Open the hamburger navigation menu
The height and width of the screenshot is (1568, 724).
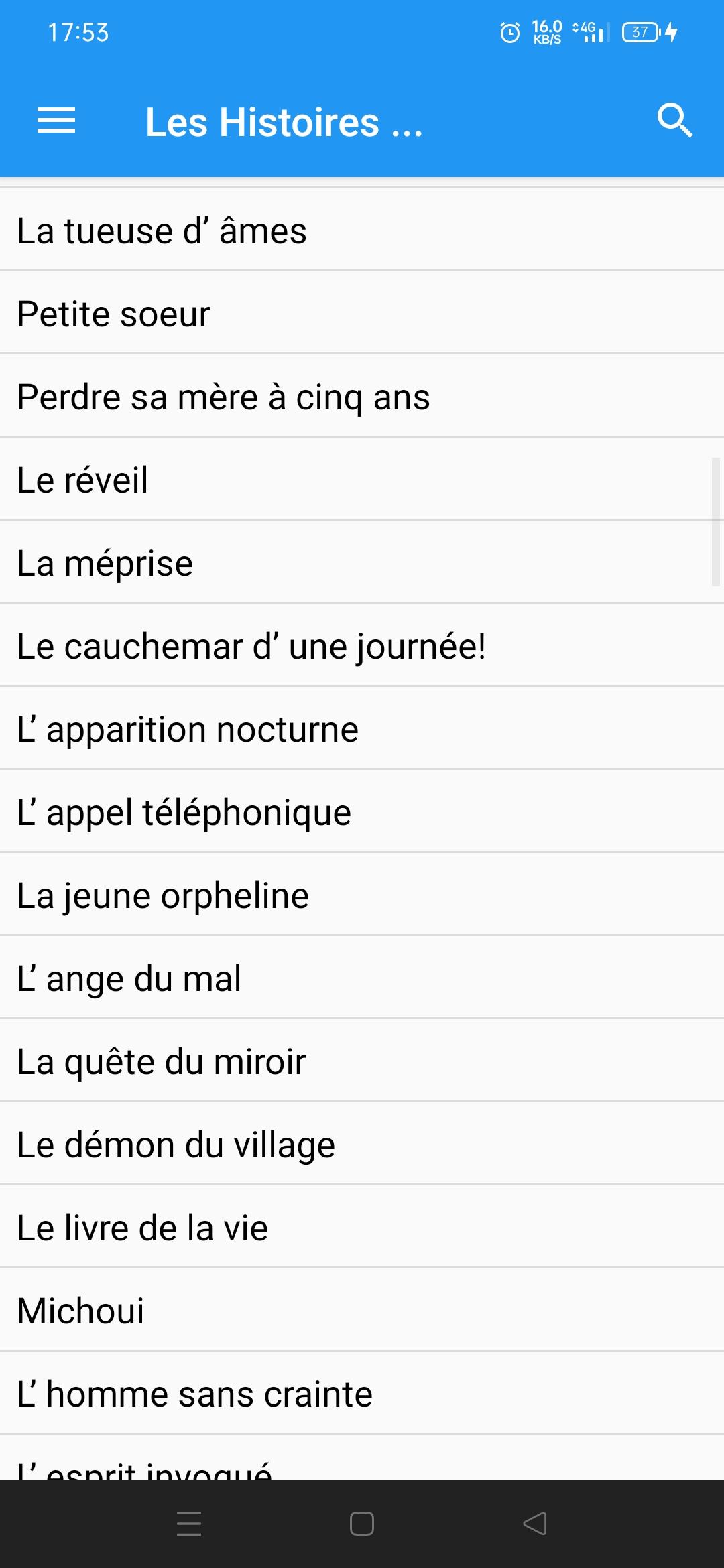click(56, 121)
